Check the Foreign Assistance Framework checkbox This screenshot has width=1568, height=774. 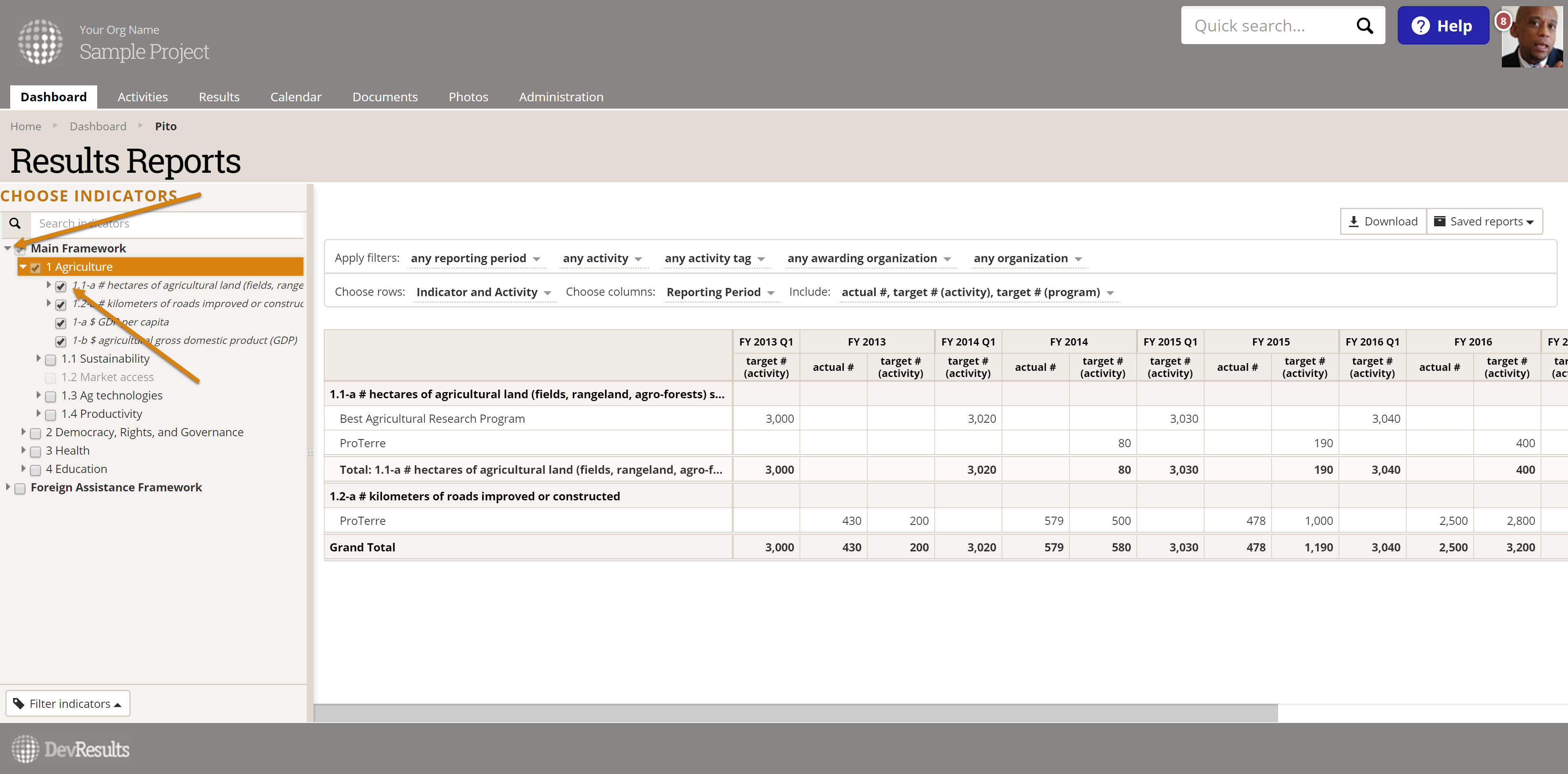coord(20,488)
